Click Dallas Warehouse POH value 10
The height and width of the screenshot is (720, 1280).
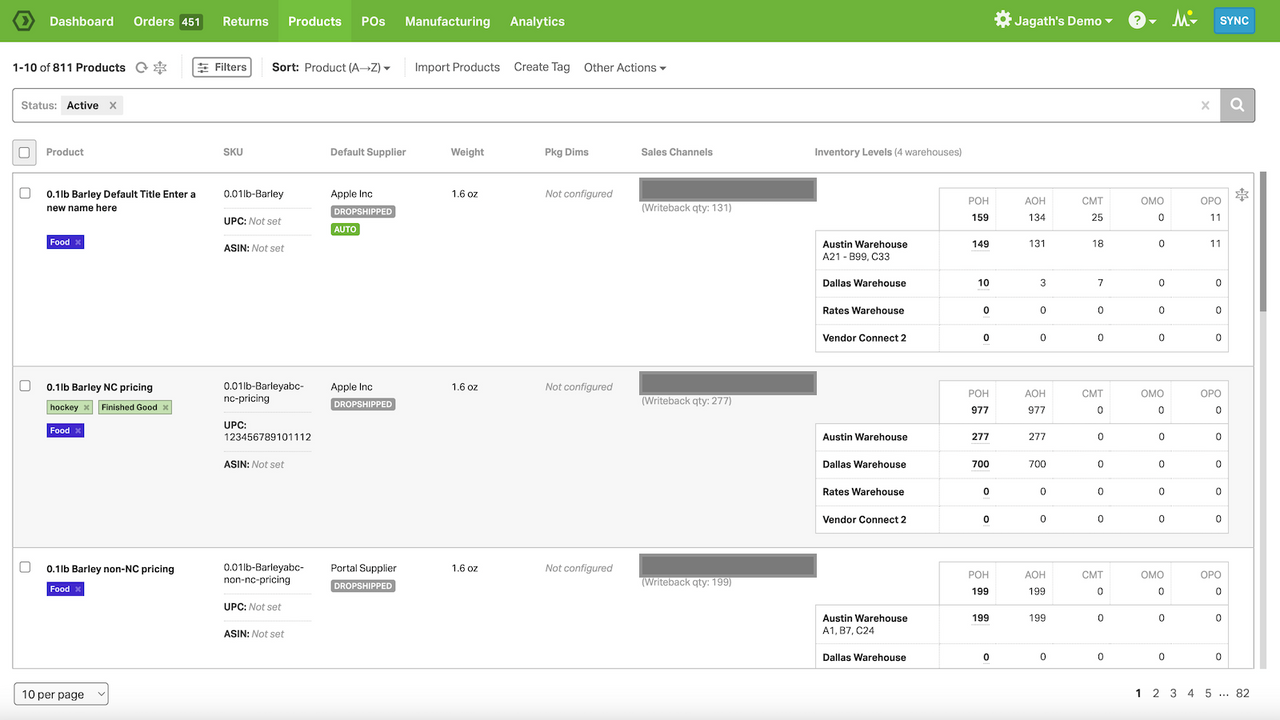pyautogui.click(x=983, y=283)
